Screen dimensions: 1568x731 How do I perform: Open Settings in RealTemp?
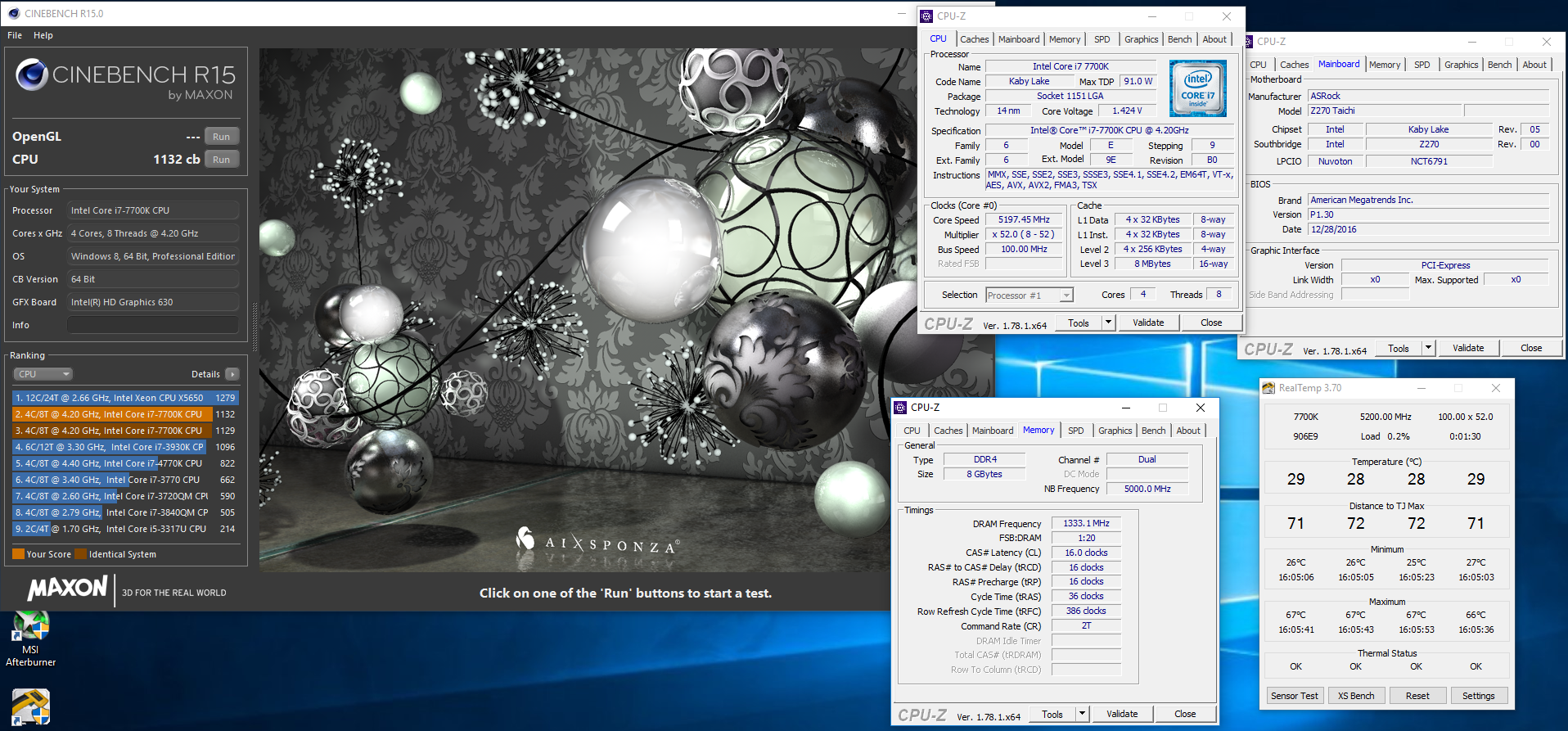[x=1478, y=696]
